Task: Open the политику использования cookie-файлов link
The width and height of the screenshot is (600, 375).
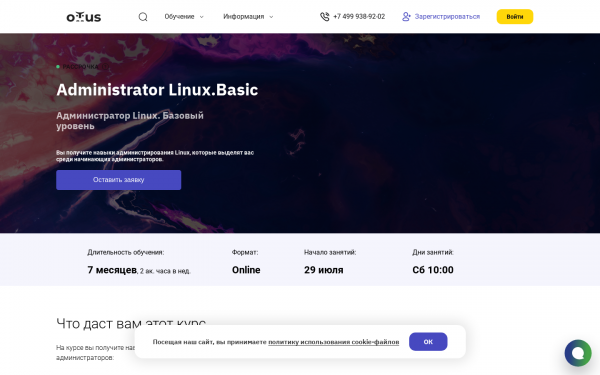Action: coord(333,342)
